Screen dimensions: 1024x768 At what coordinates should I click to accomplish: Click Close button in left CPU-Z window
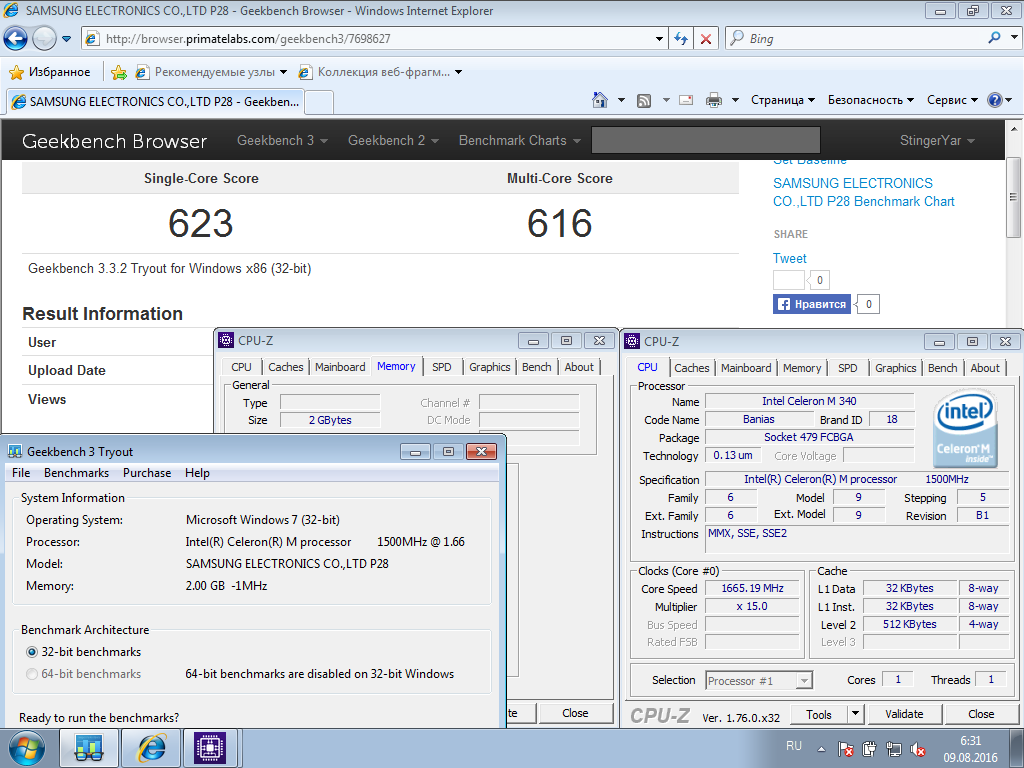pyautogui.click(x=575, y=713)
